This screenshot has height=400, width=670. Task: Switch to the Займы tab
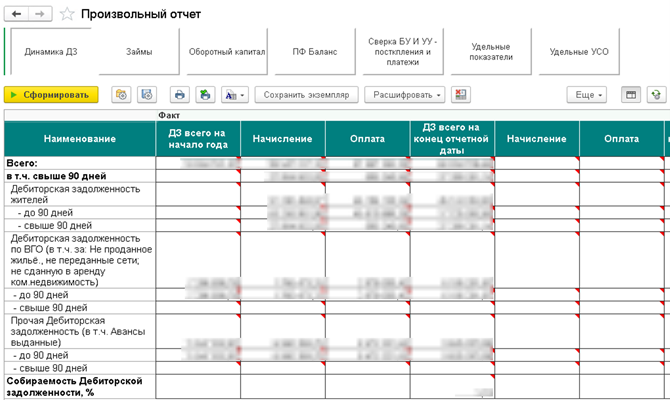coord(139,51)
